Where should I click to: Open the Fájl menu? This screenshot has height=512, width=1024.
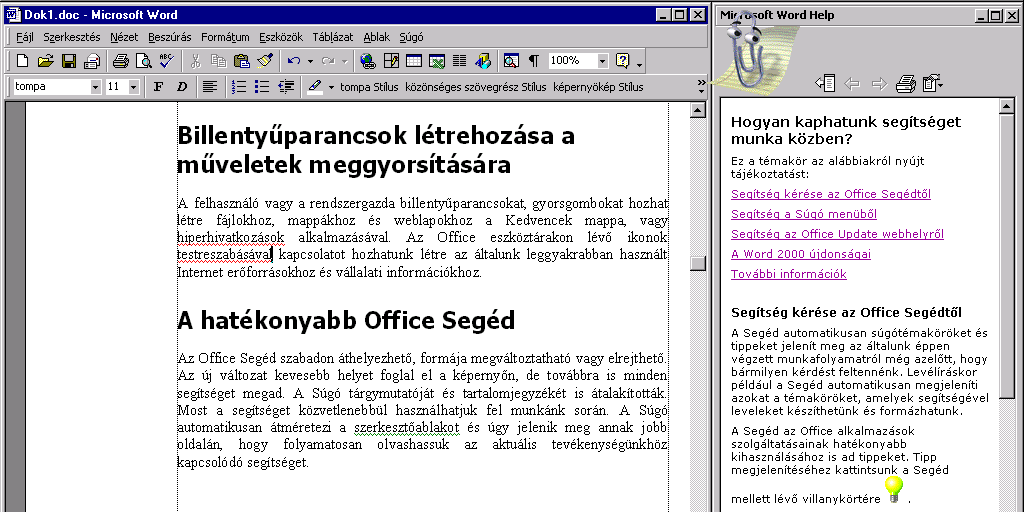click(24, 37)
